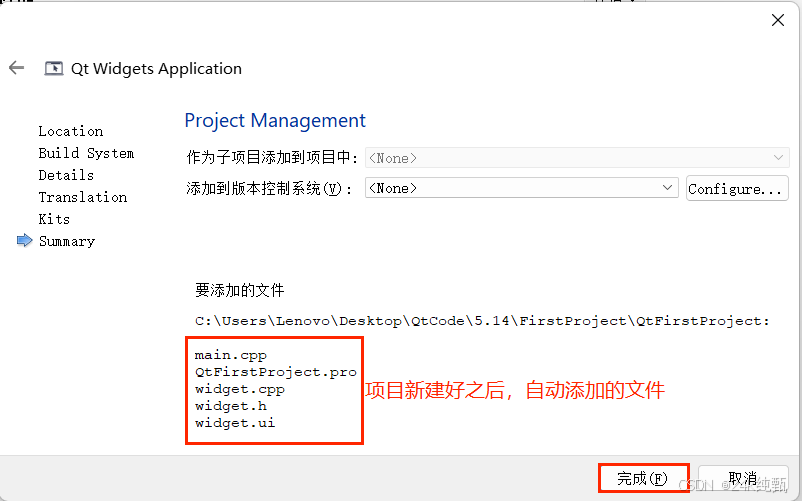Click the 添加到版本控制系统(V) label

(x=269, y=189)
